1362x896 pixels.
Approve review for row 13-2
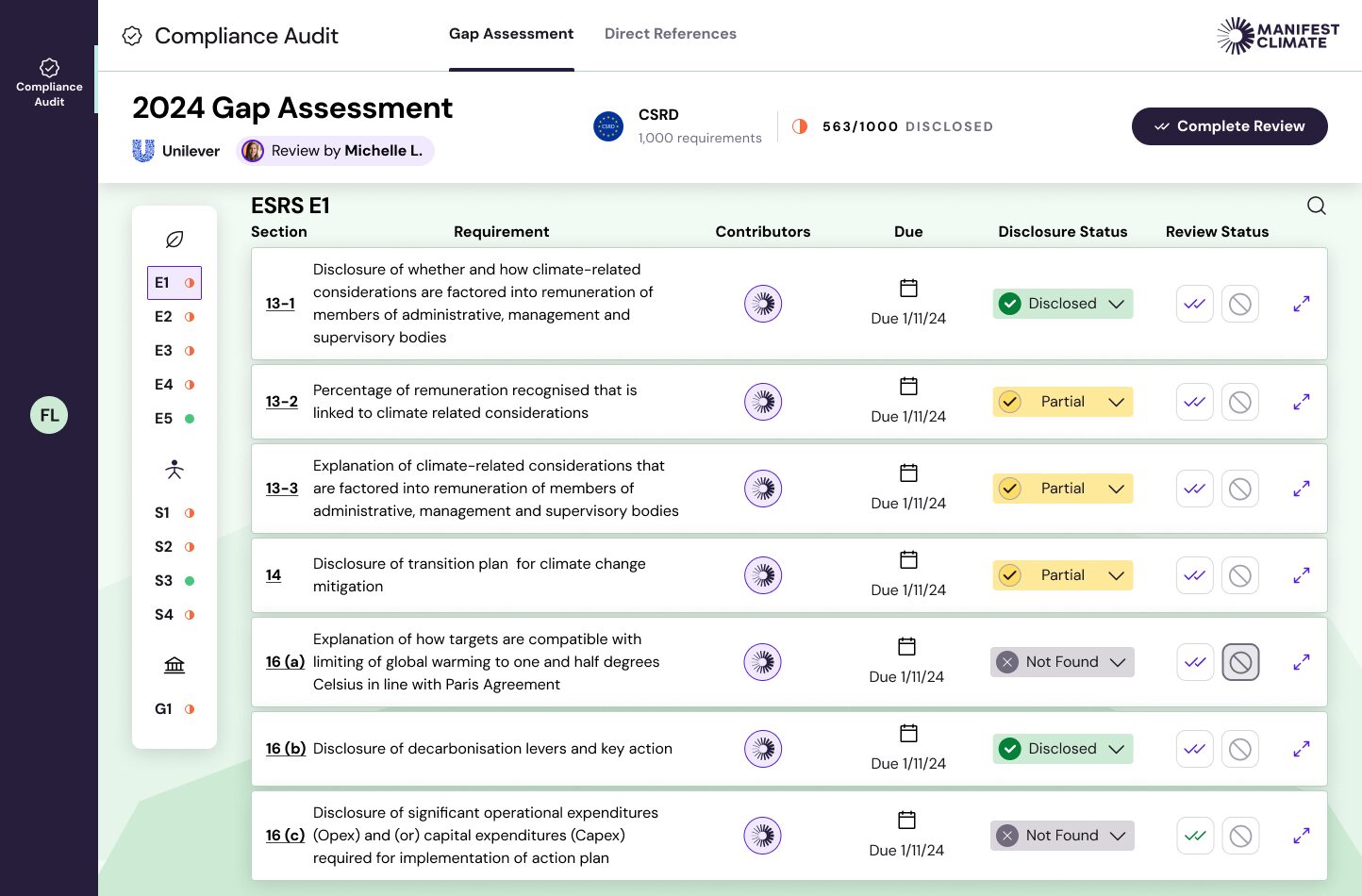(x=1195, y=402)
